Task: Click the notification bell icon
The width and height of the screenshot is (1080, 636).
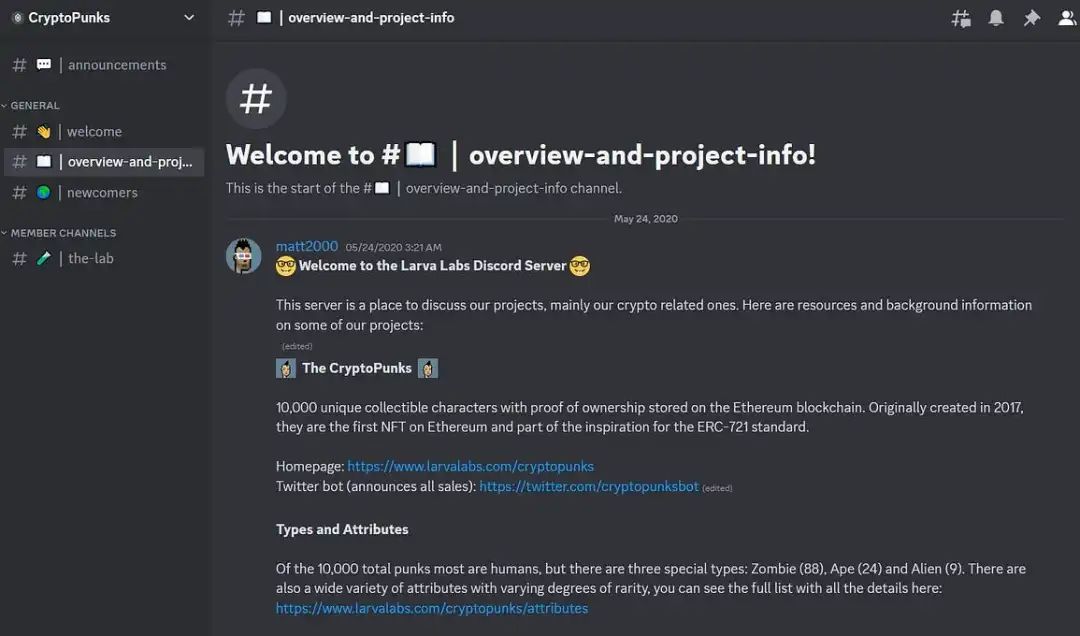Action: tap(996, 18)
